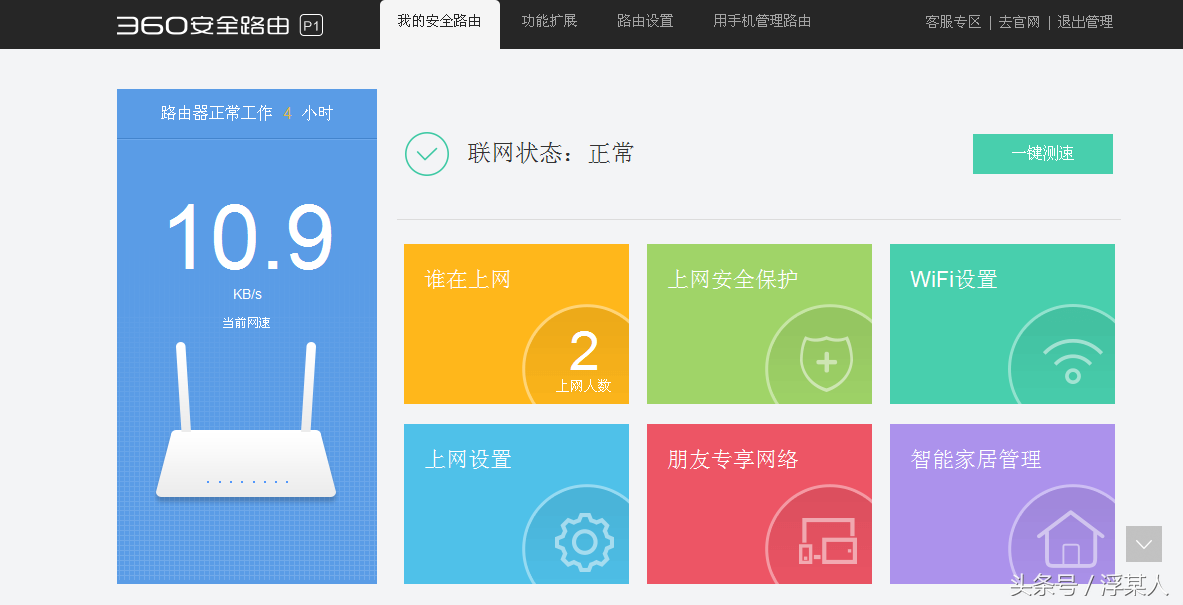The height and width of the screenshot is (605, 1183).
Task: Open the 上网安全保护 tile
Action: coord(759,324)
